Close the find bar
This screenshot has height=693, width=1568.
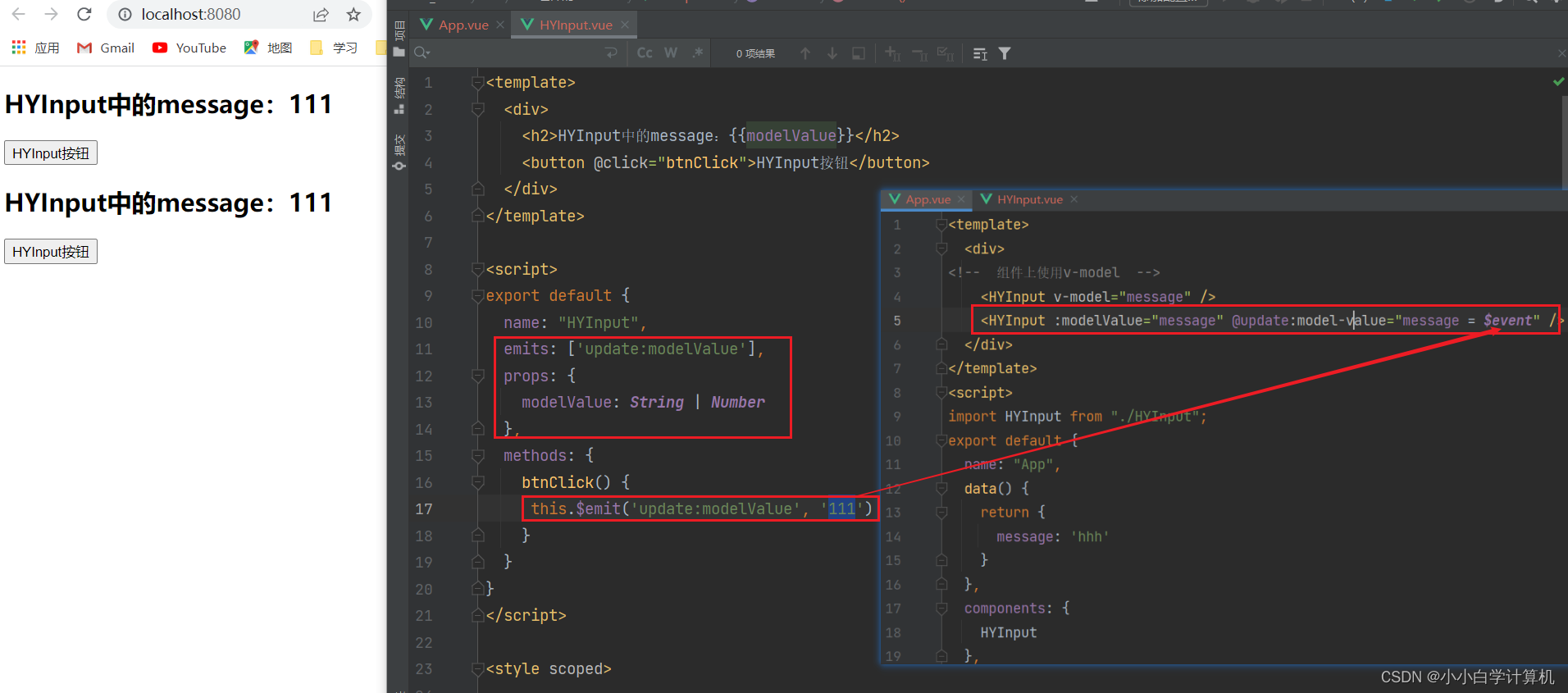(1561, 53)
